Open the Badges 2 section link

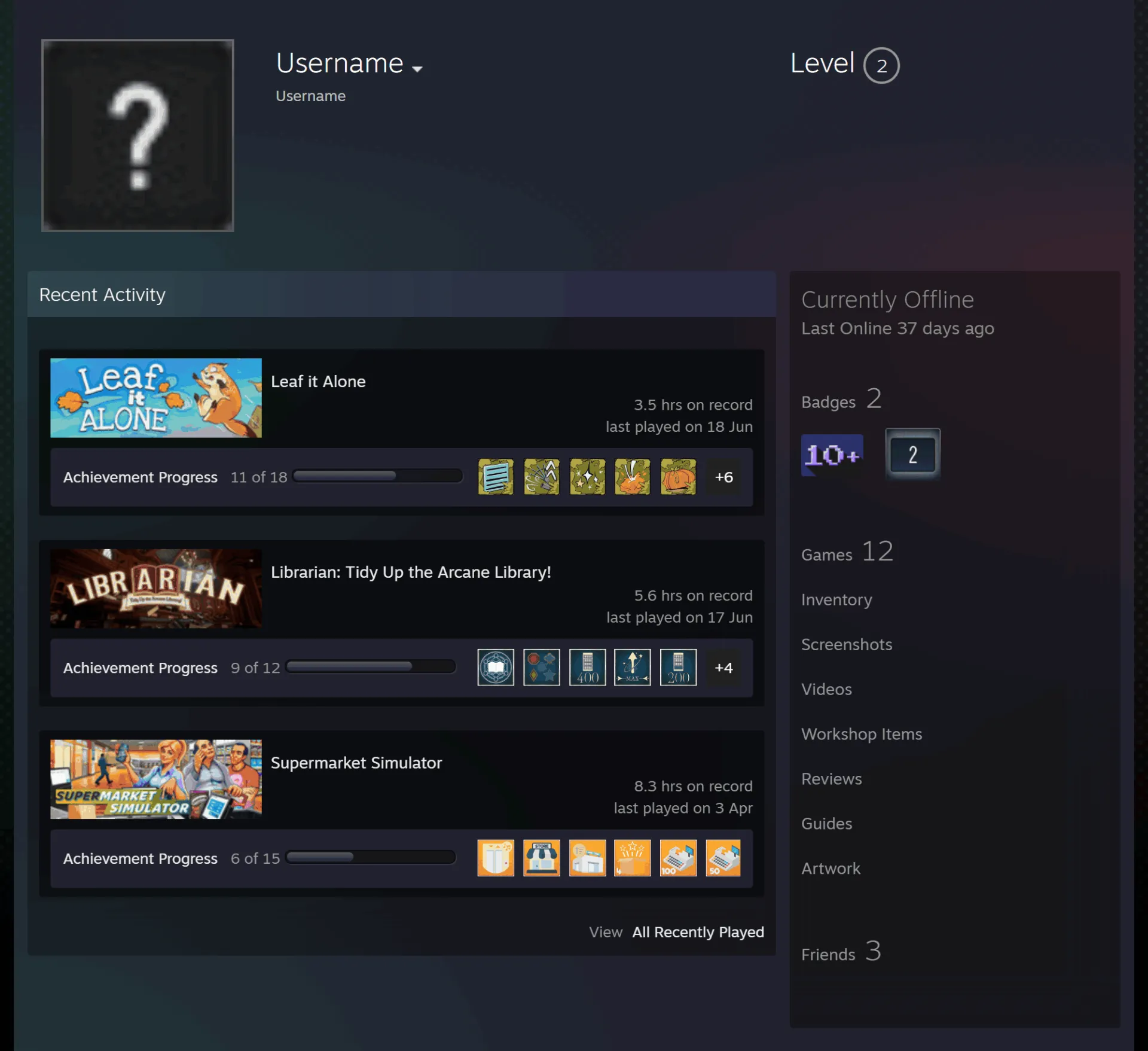click(841, 399)
